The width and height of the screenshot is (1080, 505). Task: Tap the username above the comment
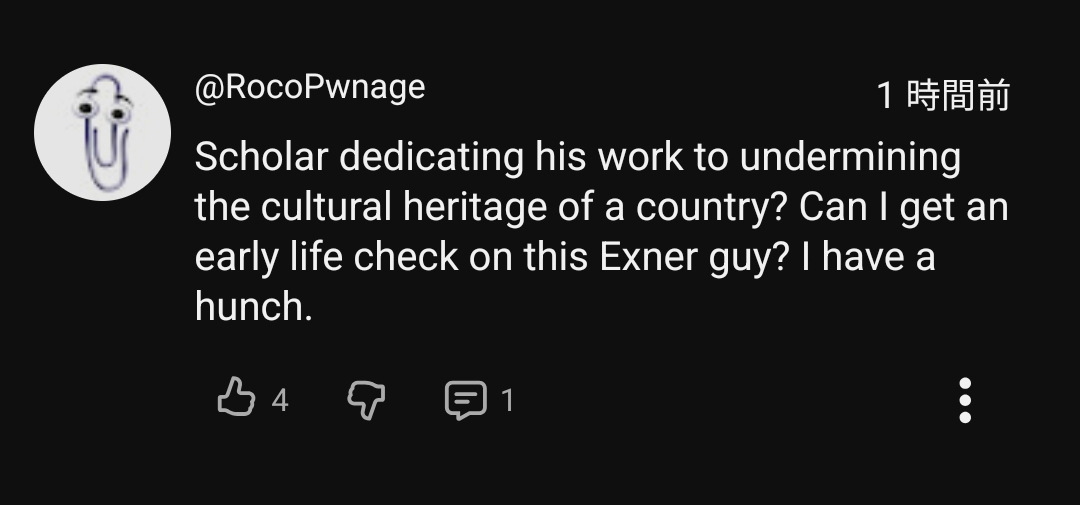tap(310, 88)
